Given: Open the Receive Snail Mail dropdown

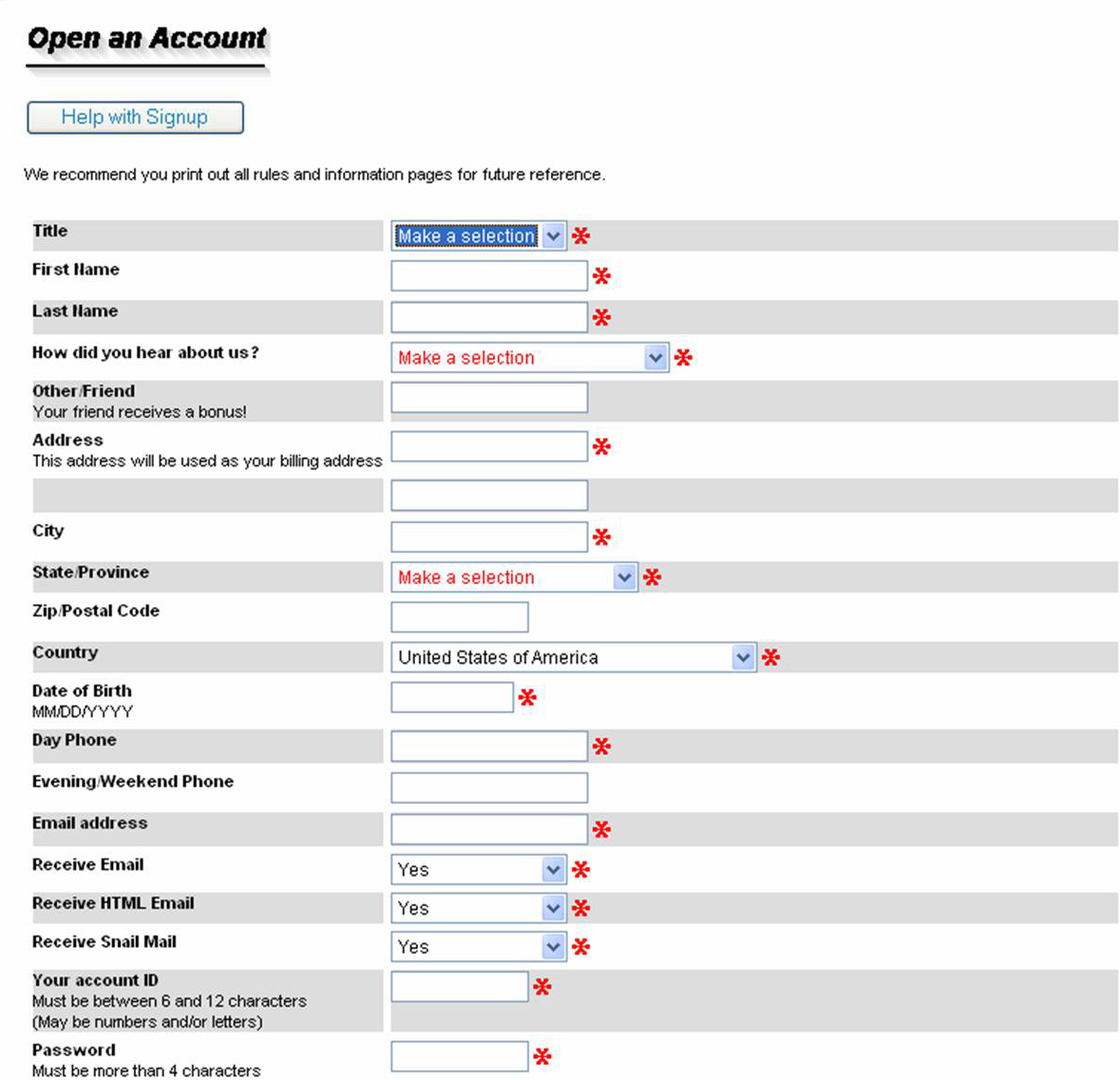Looking at the screenshot, I should pyautogui.click(x=478, y=947).
